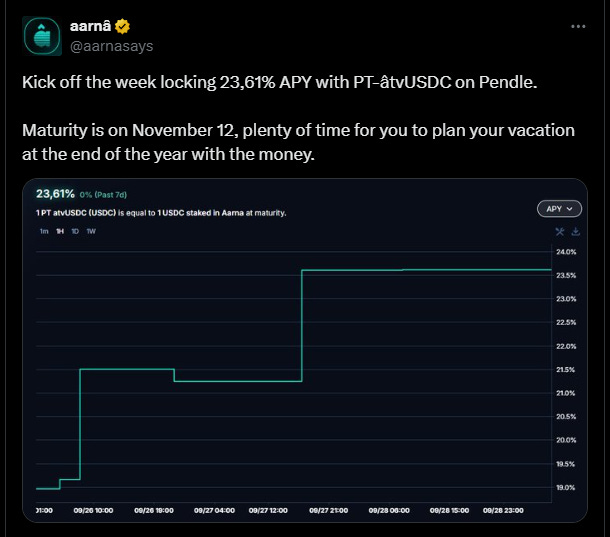Click the 20.0% y-axis label

pyautogui.click(x=566, y=440)
